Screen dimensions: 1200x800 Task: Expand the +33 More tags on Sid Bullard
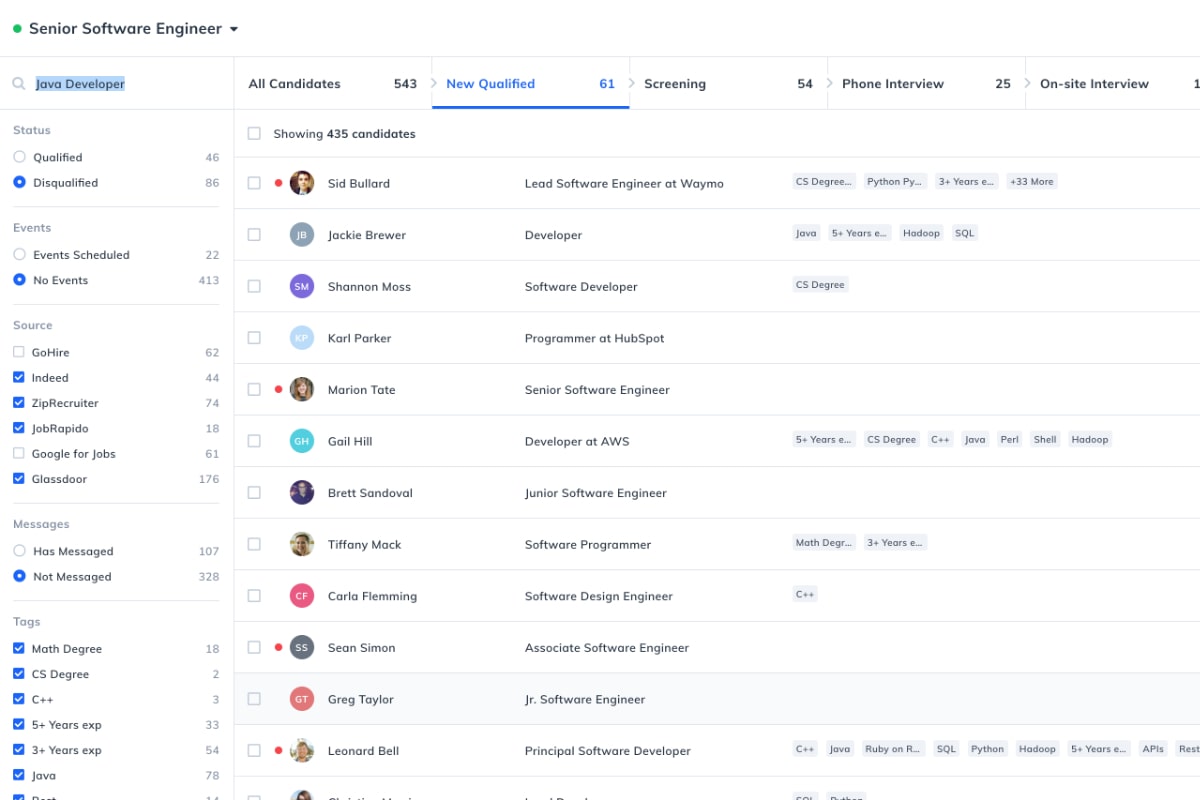click(1031, 181)
